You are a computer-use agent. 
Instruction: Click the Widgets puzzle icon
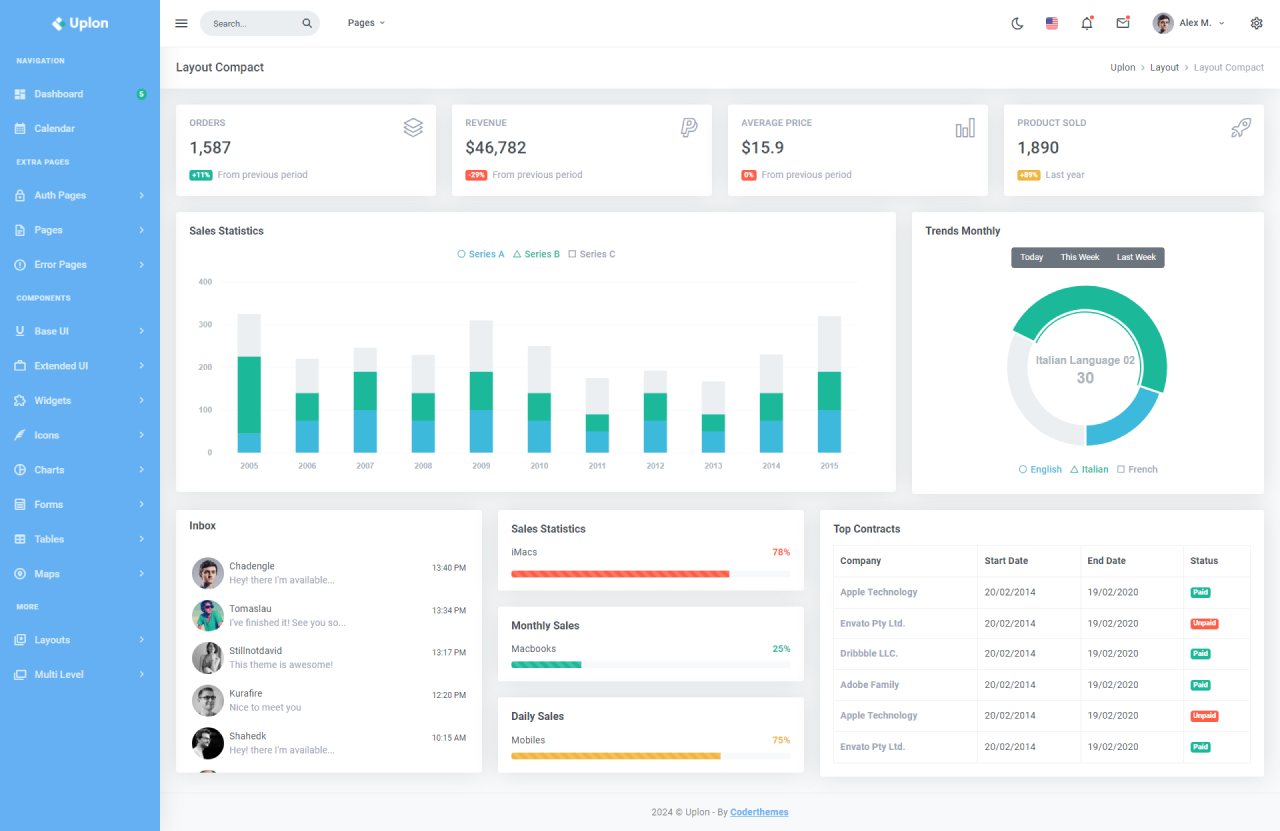tap(20, 400)
